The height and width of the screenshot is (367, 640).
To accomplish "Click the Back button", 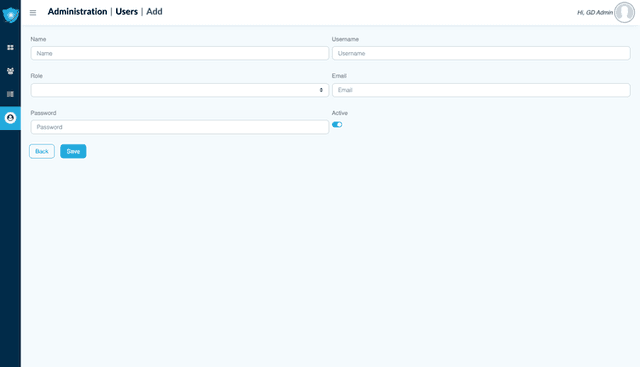I will [x=42, y=151].
